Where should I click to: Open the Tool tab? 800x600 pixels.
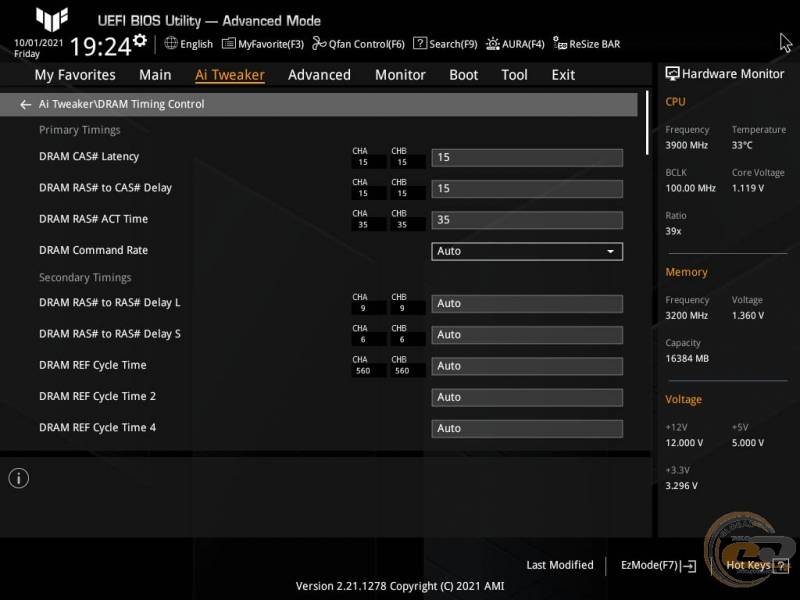click(x=514, y=75)
